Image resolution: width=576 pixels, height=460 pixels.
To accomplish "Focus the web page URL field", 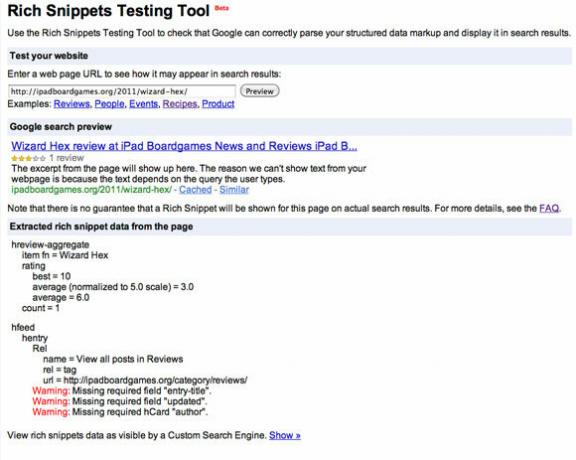I will (122, 91).
